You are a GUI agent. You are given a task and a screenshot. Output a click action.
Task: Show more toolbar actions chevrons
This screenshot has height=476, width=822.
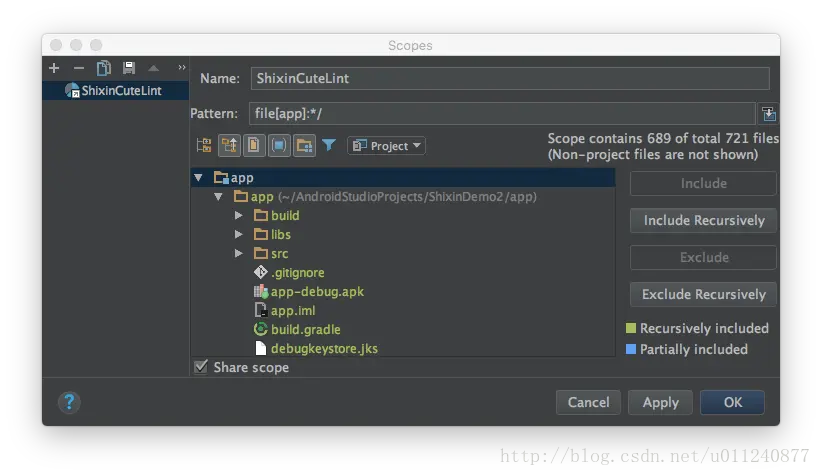coord(181,67)
